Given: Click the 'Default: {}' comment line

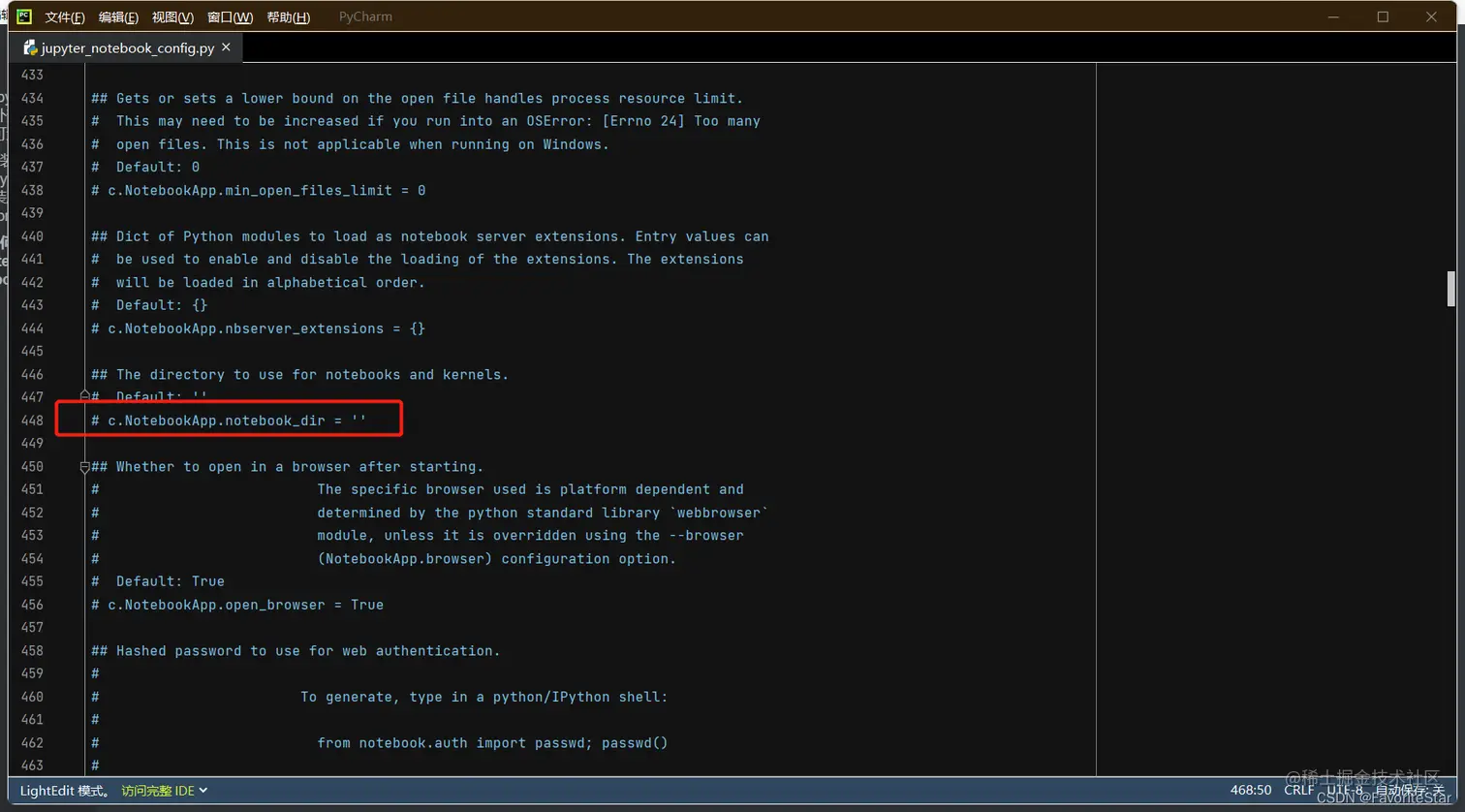Looking at the screenshot, I should (149, 305).
